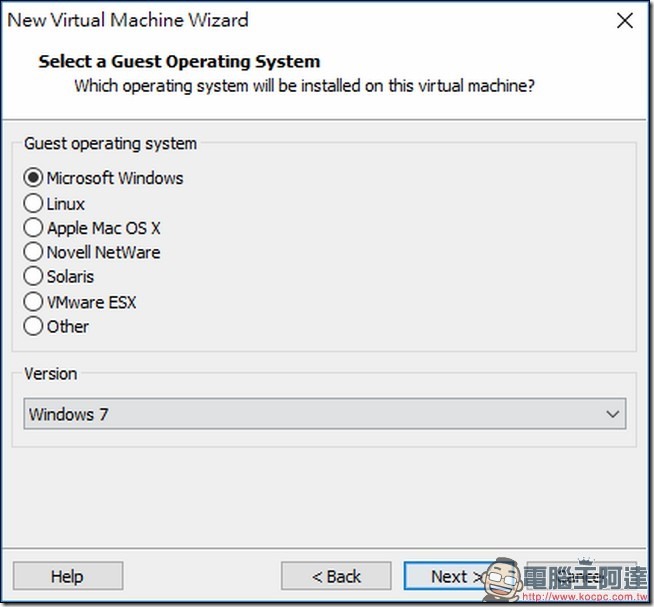
Task: Go back with the < Back button
Action: coord(336,576)
